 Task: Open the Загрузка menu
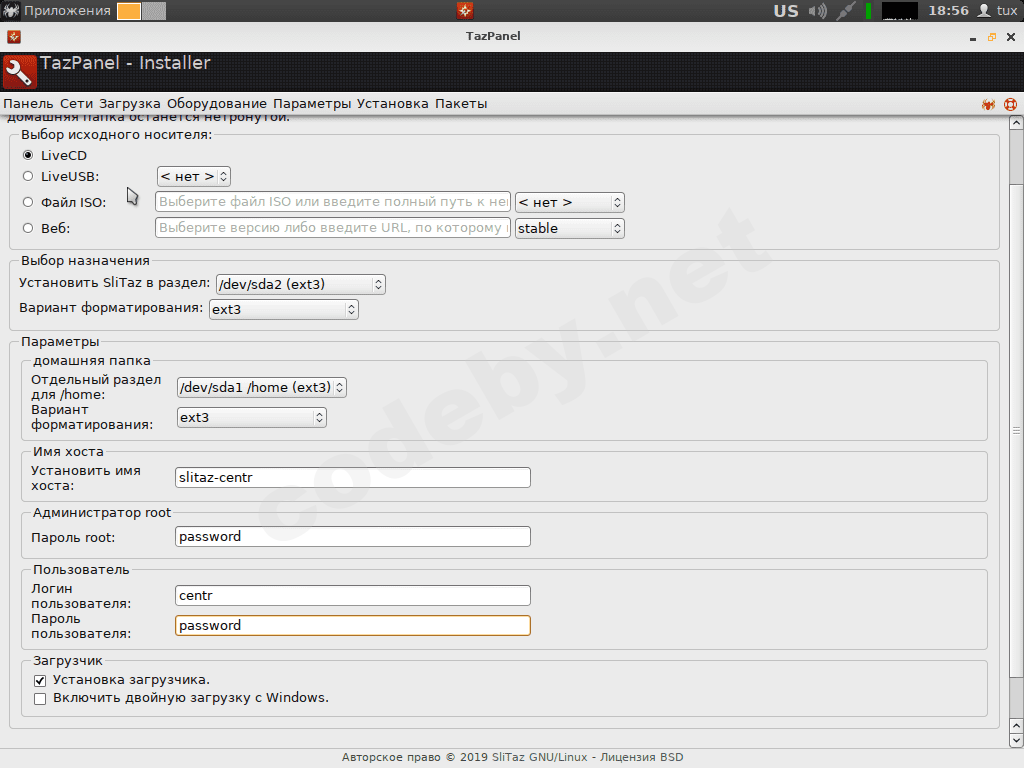click(129, 104)
